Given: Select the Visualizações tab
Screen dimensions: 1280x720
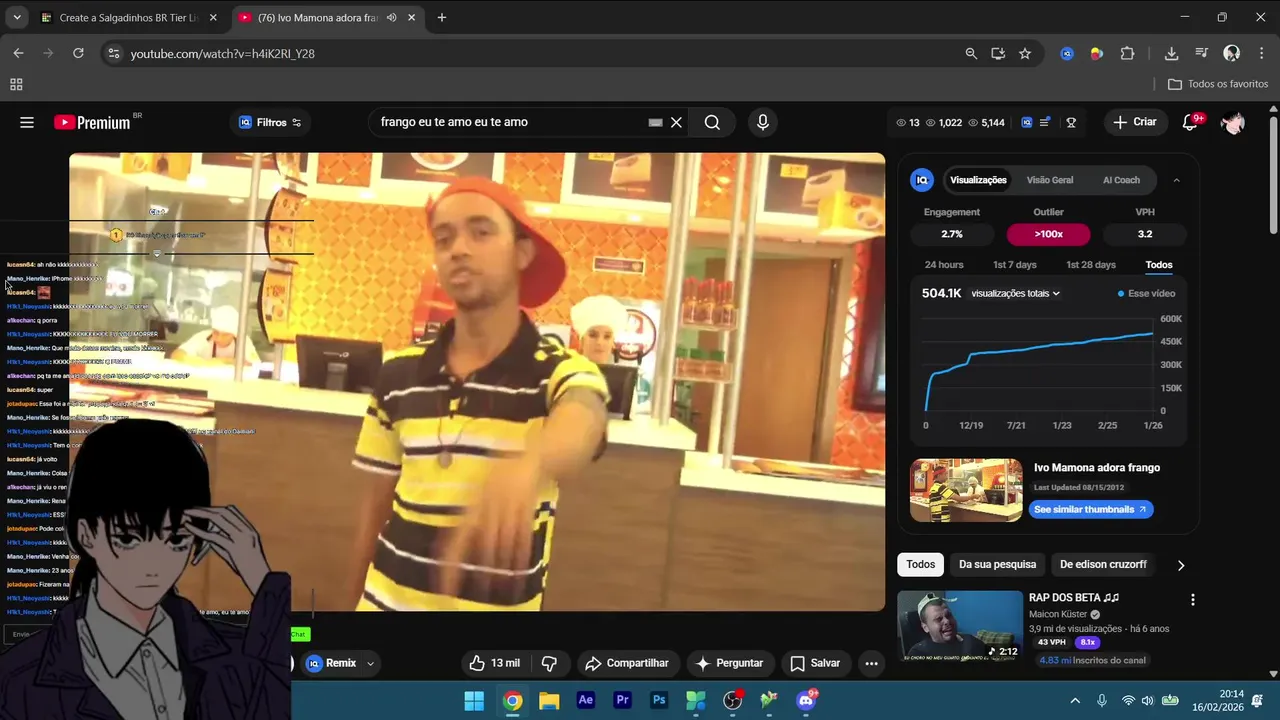Looking at the screenshot, I should [x=978, y=180].
